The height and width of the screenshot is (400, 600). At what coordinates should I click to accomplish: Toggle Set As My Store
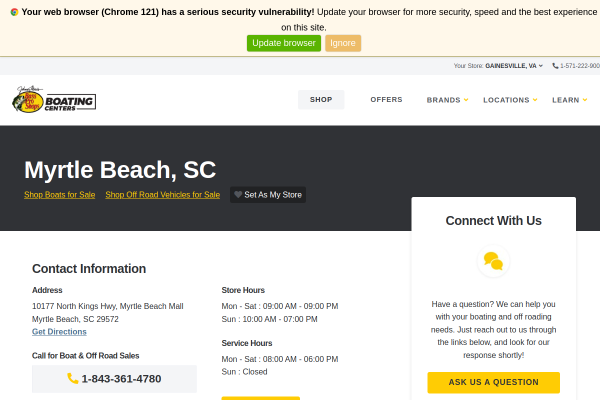tap(268, 194)
